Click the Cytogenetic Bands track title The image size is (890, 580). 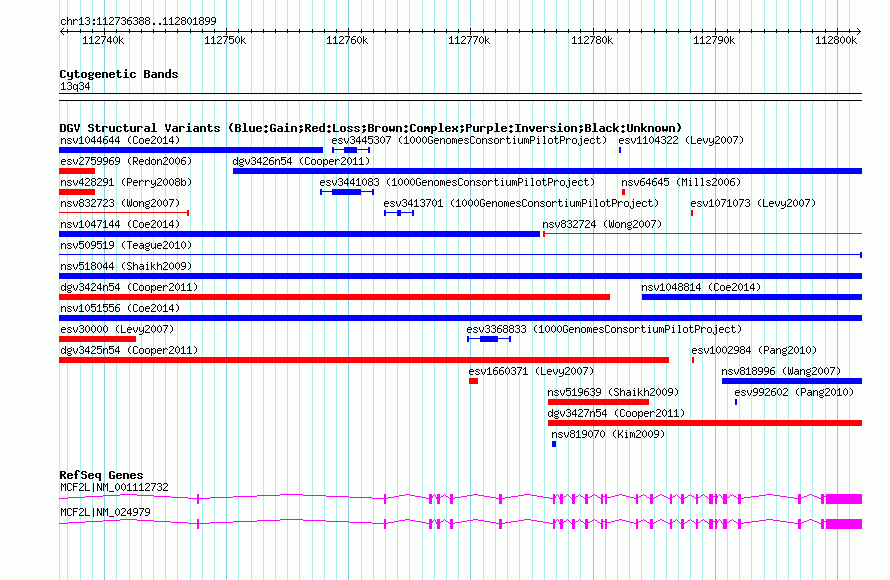[x=119, y=74]
